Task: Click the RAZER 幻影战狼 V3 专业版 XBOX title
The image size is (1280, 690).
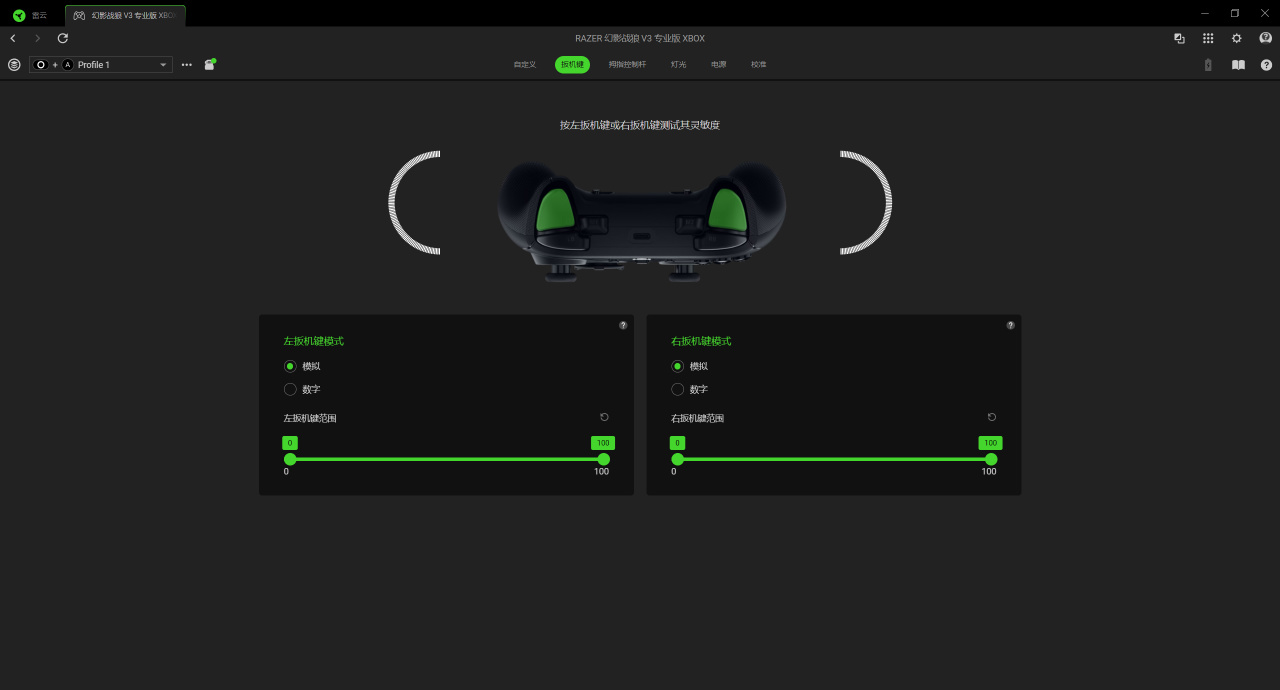Action: pos(640,38)
